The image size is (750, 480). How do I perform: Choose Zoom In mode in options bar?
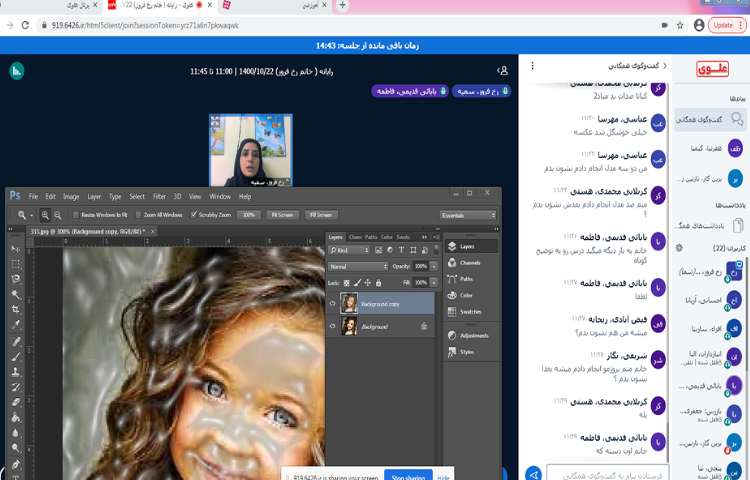45,215
